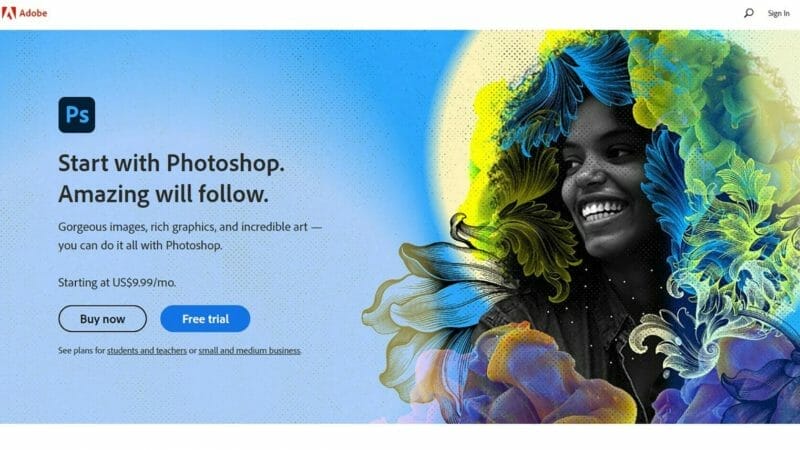Click the Buy now button
Screen dimensions: 800x450
103,319
